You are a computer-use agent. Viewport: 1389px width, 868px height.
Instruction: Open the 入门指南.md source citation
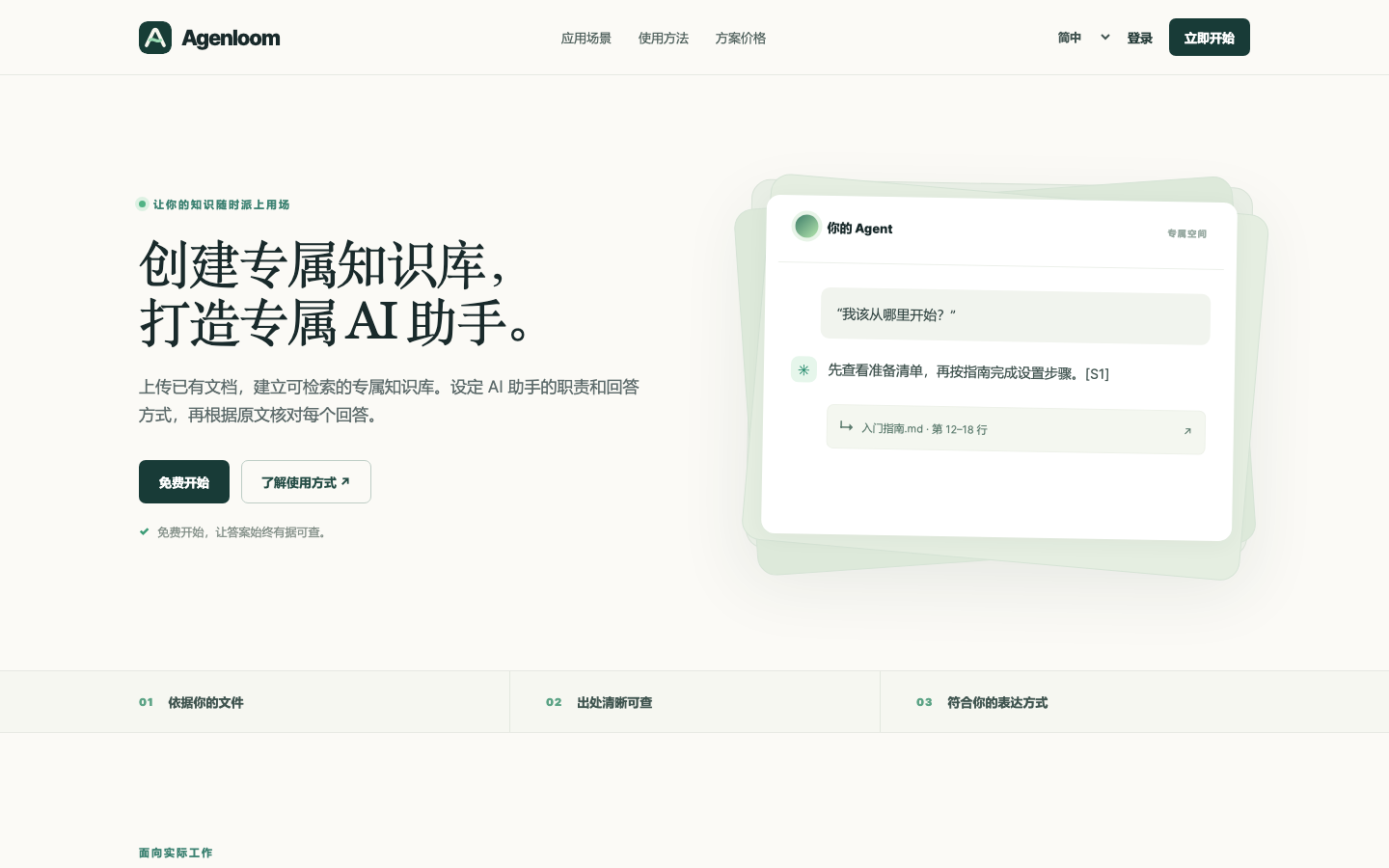coord(1016,429)
